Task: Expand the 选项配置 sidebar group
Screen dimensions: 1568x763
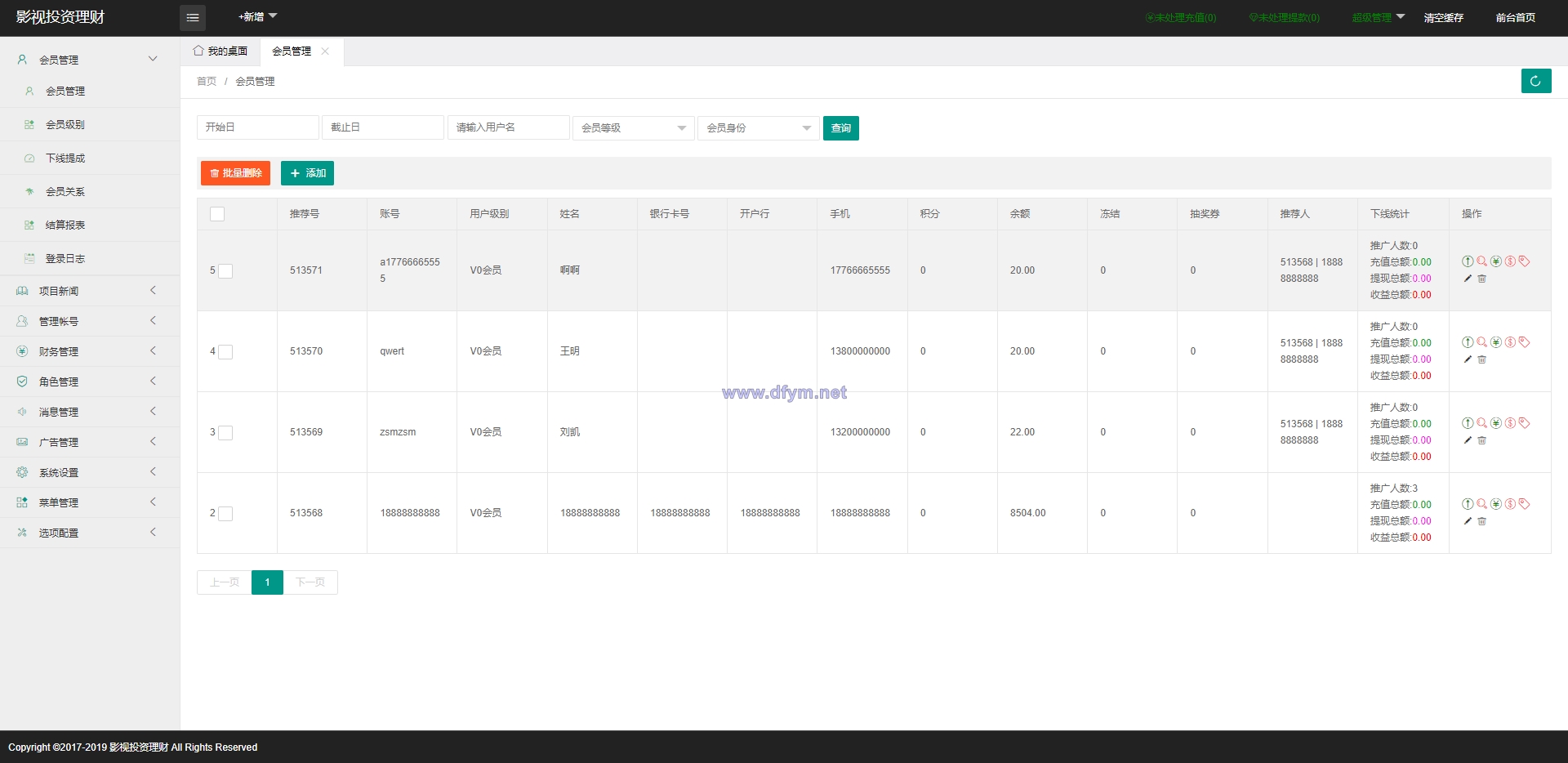Action: point(90,533)
